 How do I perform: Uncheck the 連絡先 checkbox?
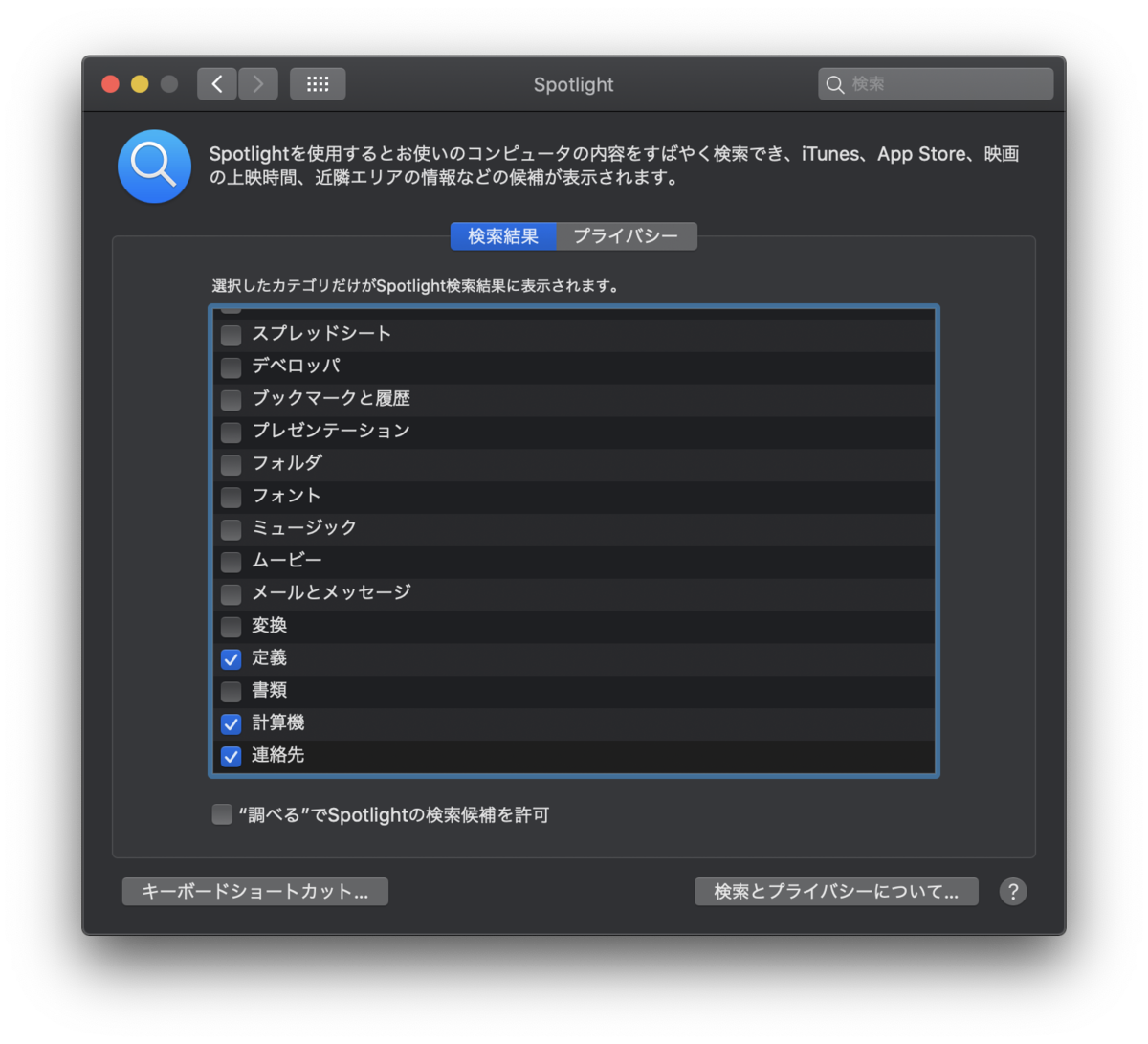[231, 757]
